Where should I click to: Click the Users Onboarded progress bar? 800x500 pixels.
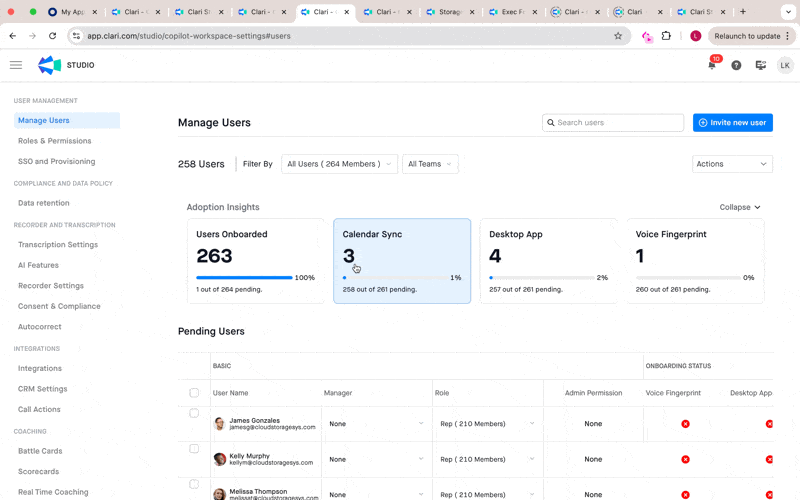tap(244, 278)
